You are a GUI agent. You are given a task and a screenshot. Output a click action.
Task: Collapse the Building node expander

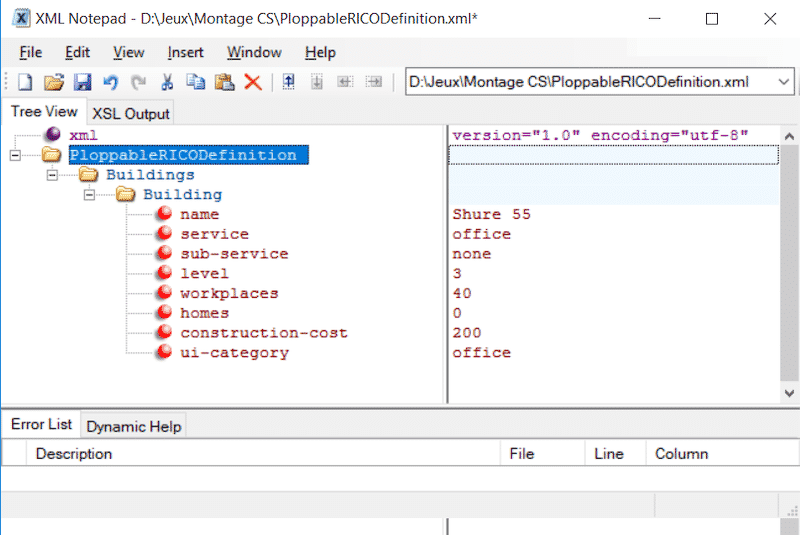tap(90, 195)
